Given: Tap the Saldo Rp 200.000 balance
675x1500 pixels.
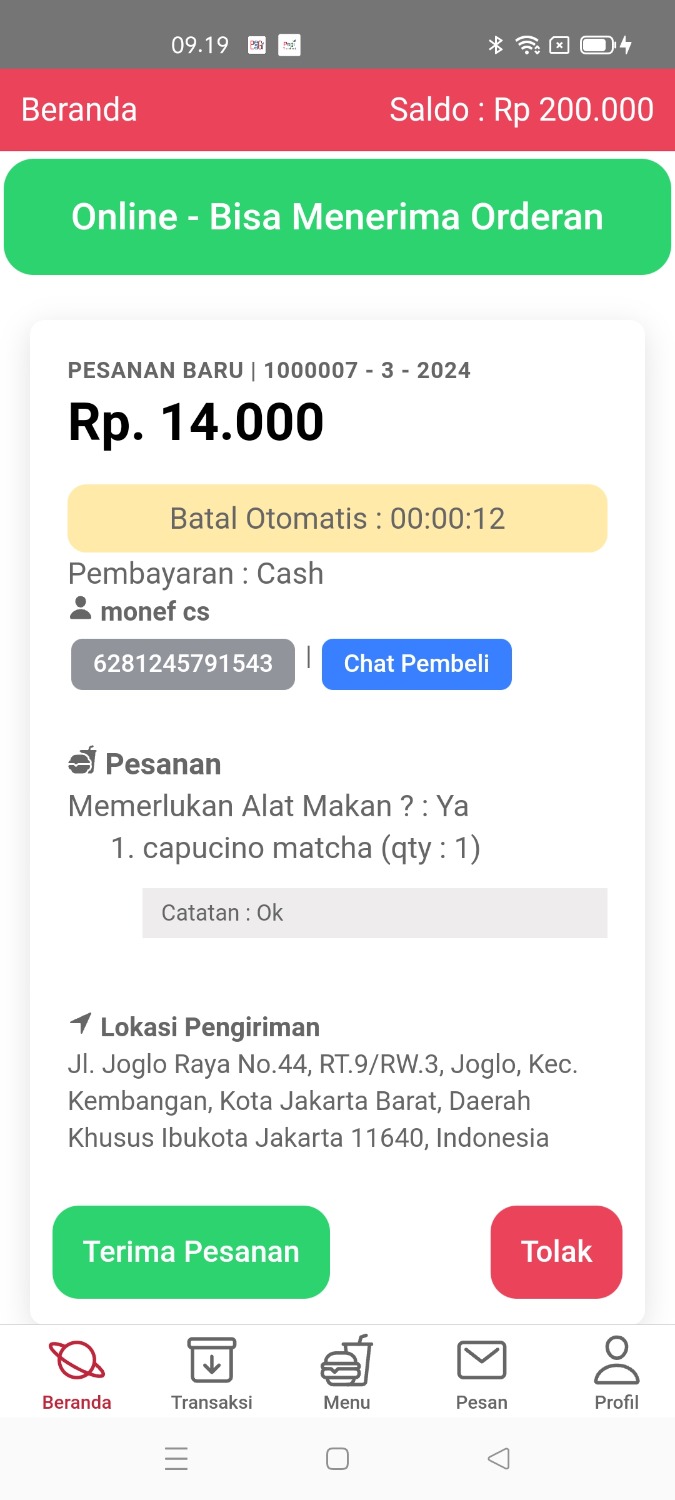Looking at the screenshot, I should point(521,110).
